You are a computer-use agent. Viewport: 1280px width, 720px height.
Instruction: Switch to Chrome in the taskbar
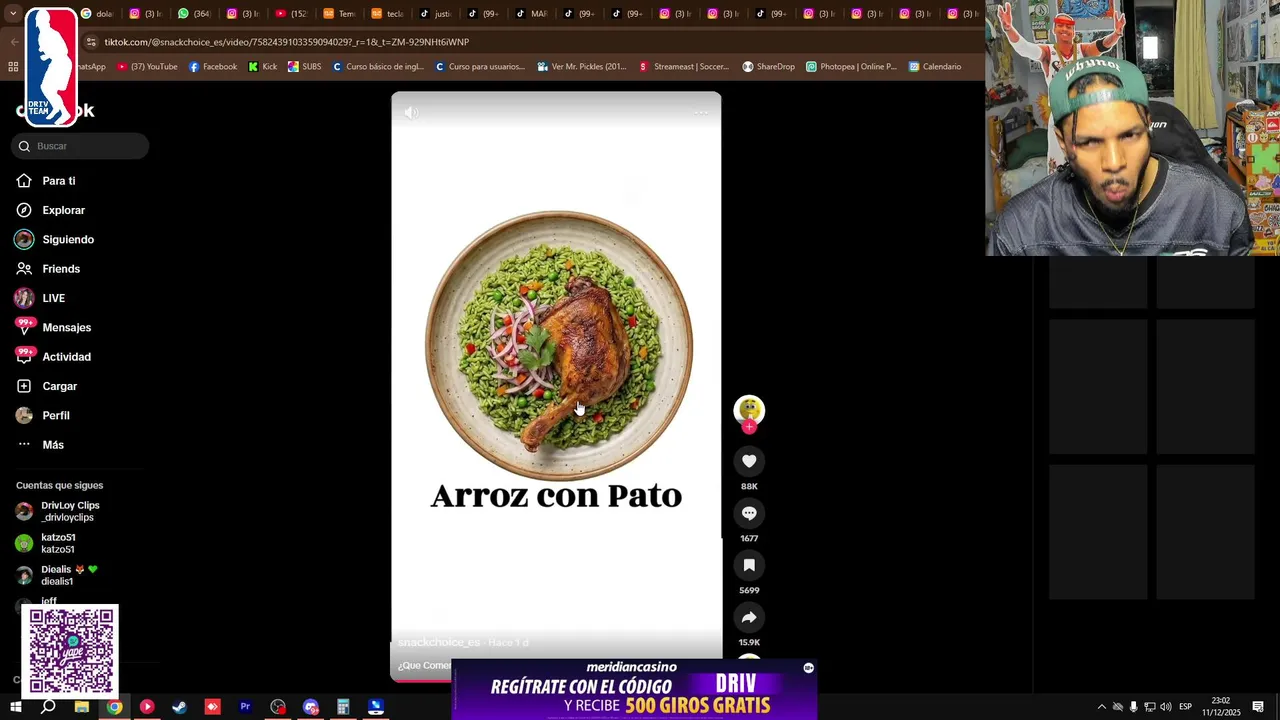point(115,707)
